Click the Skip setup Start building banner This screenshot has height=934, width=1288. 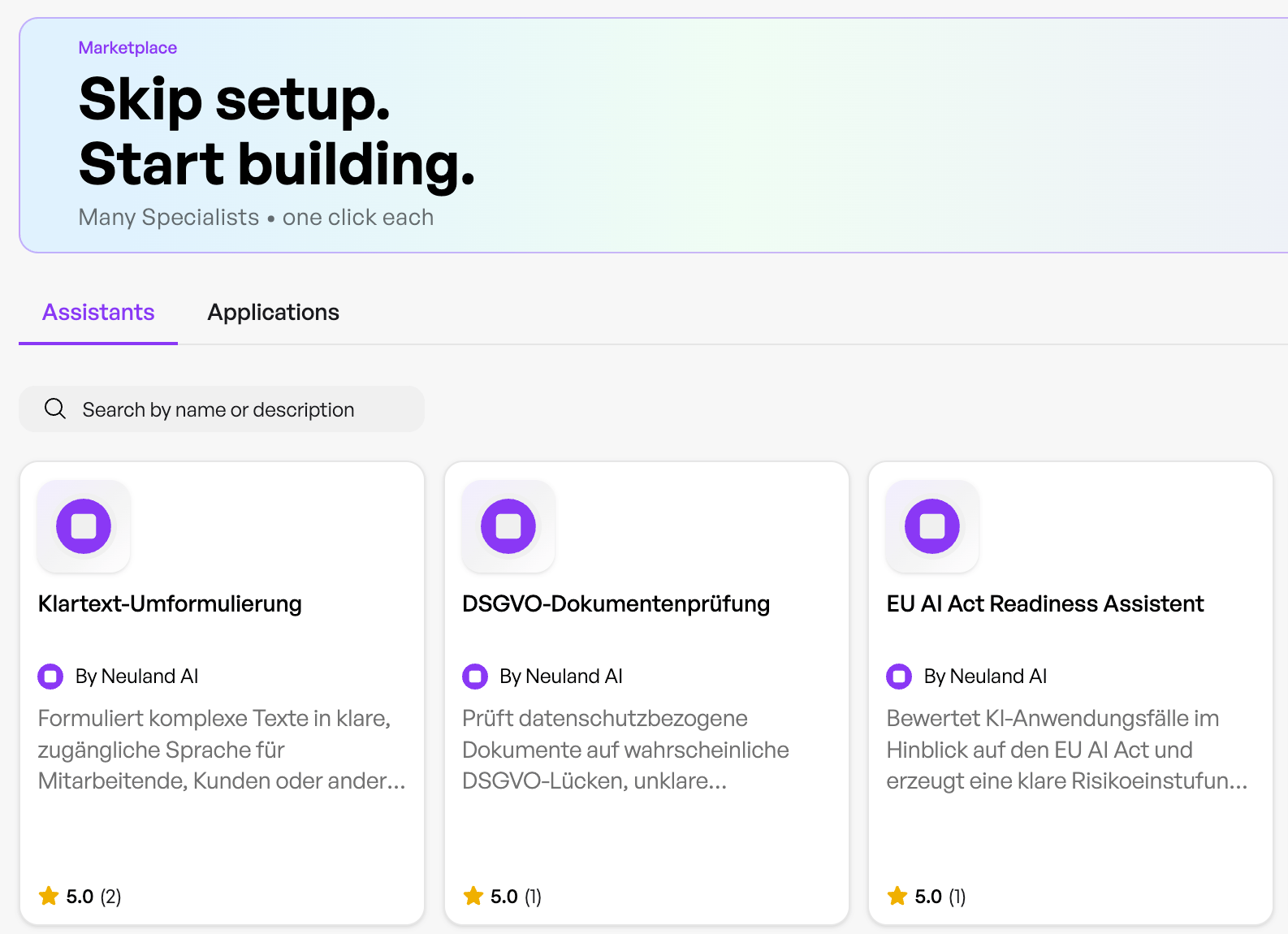654,135
